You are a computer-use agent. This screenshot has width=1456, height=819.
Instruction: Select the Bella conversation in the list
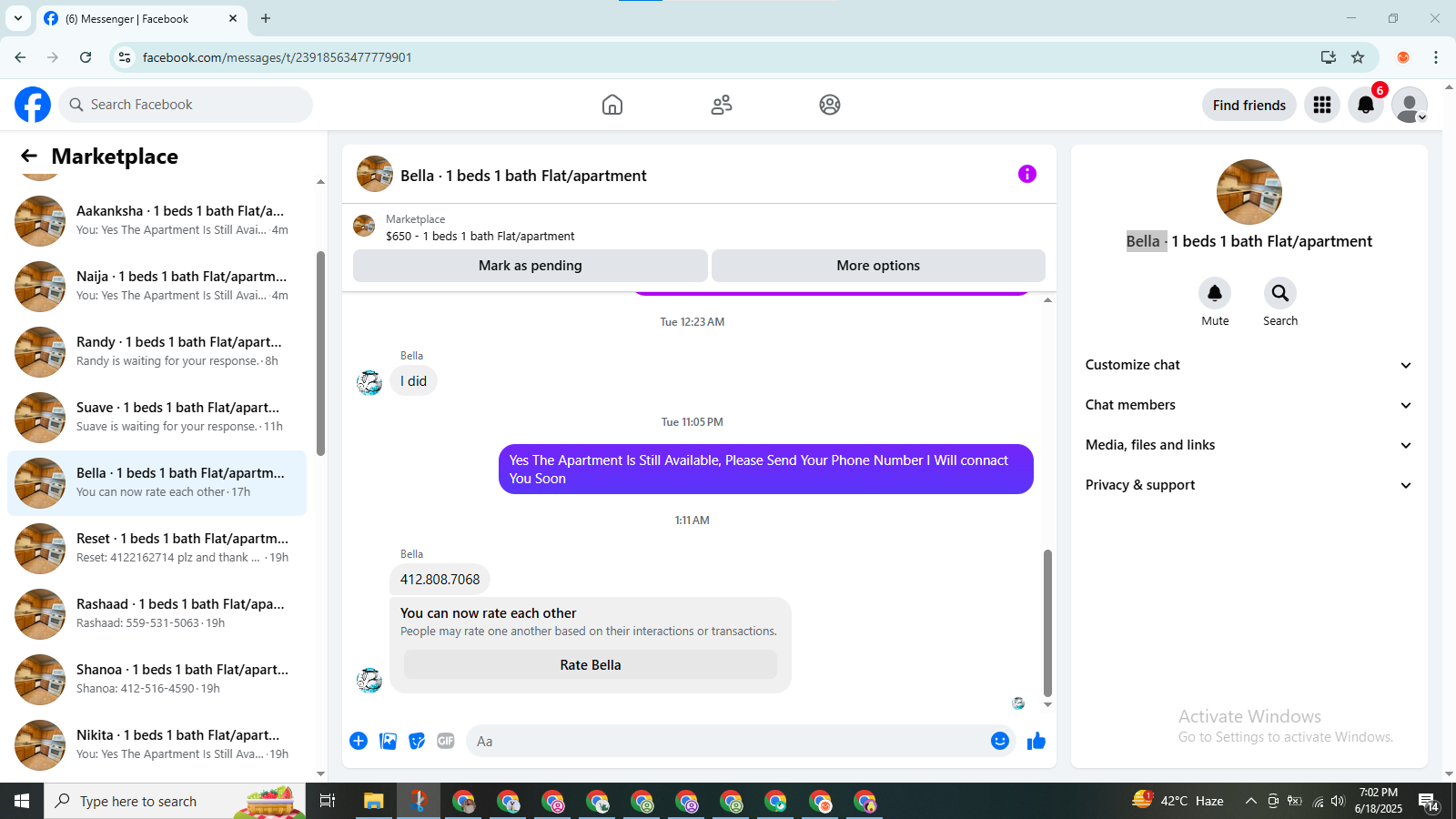[x=157, y=483]
